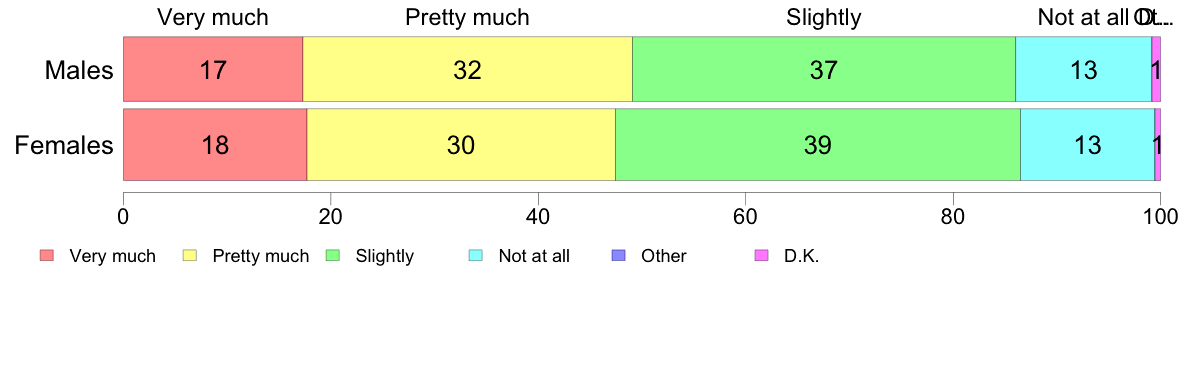Click the blue Other legend swatch
Image resolution: width=1188 pixels, height=368 pixels.
(x=618, y=256)
